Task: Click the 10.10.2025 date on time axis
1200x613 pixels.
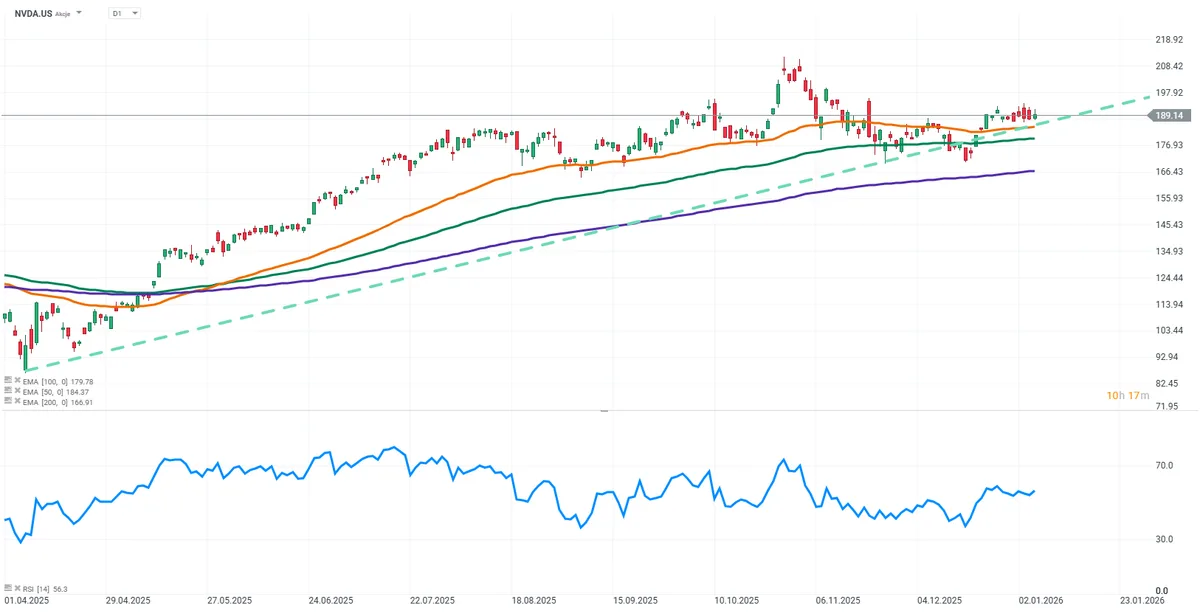Action: [x=738, y=602]
